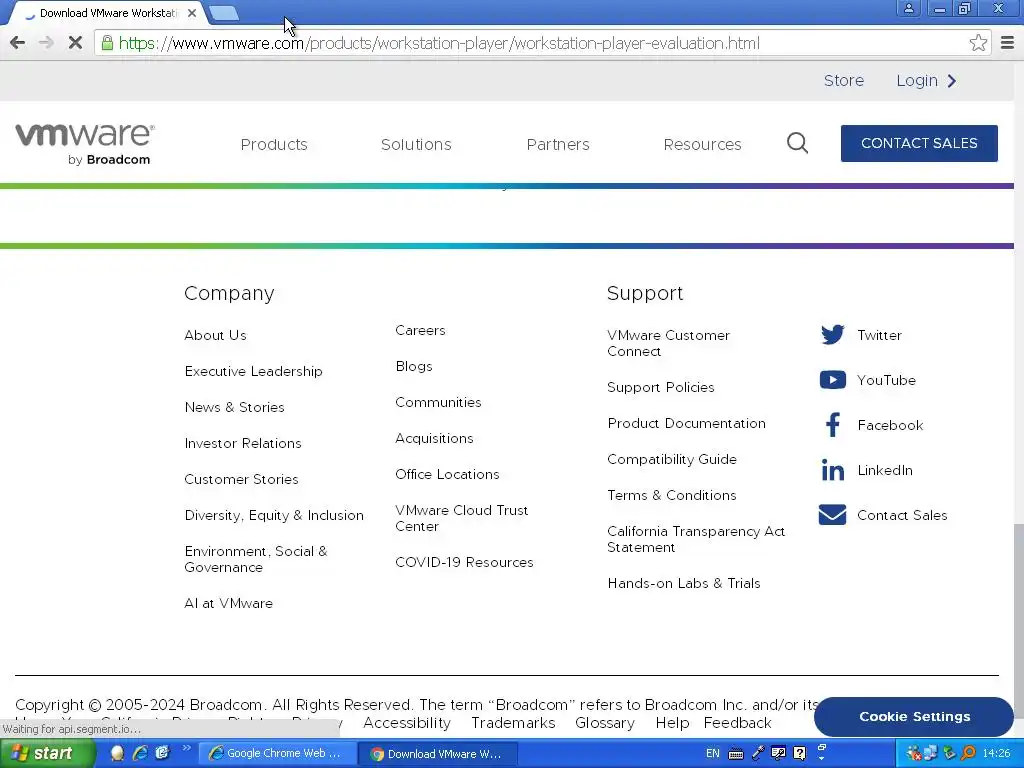Screen dimensions: 1024x768
Task: Open Chrome user profile icon
Action: (x=908, y=8)
